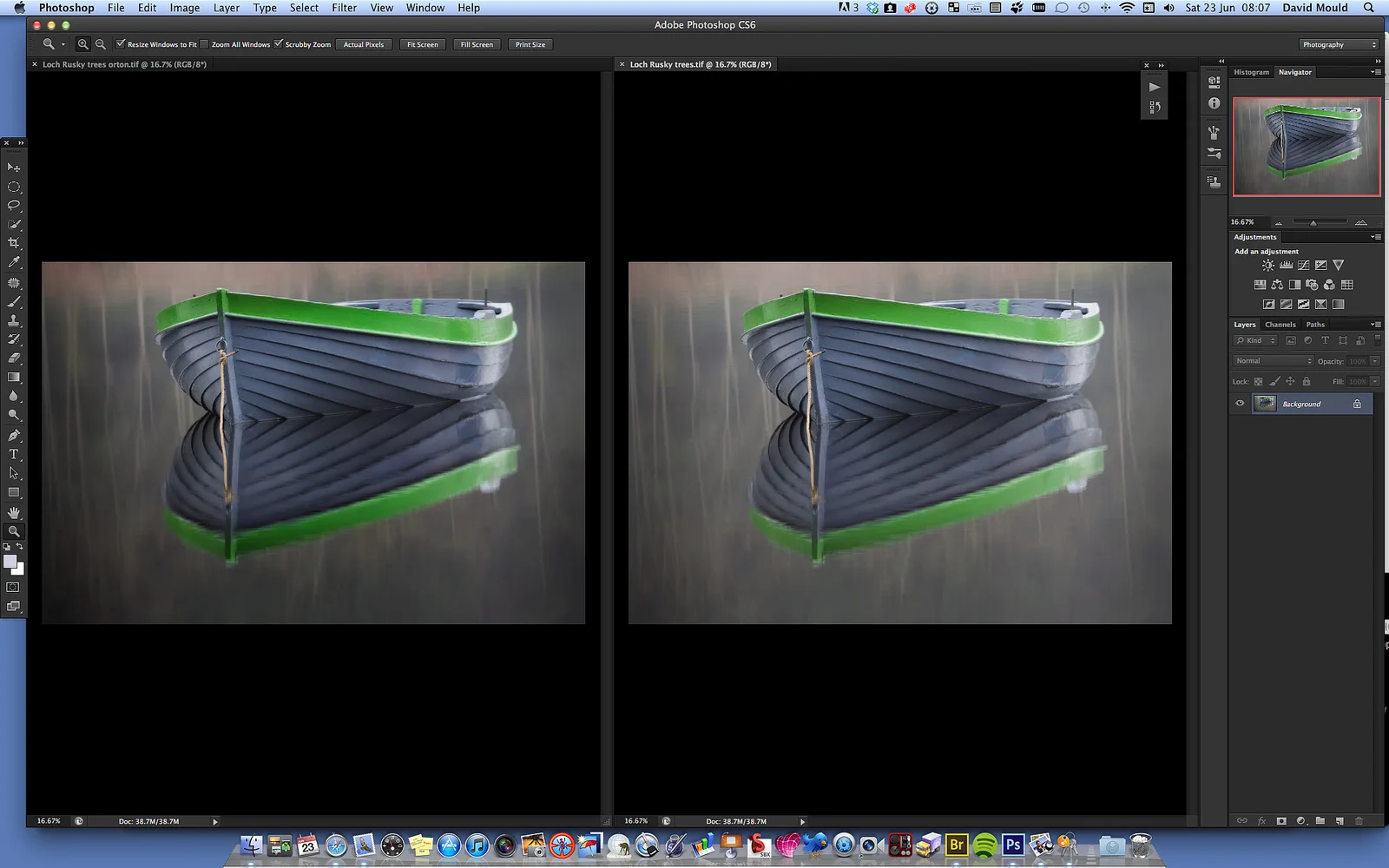The height and width of the screenshot is (868, 1389).
Task: Open the Normal blend mode dropdown
Action: [x=1274, y=361]
